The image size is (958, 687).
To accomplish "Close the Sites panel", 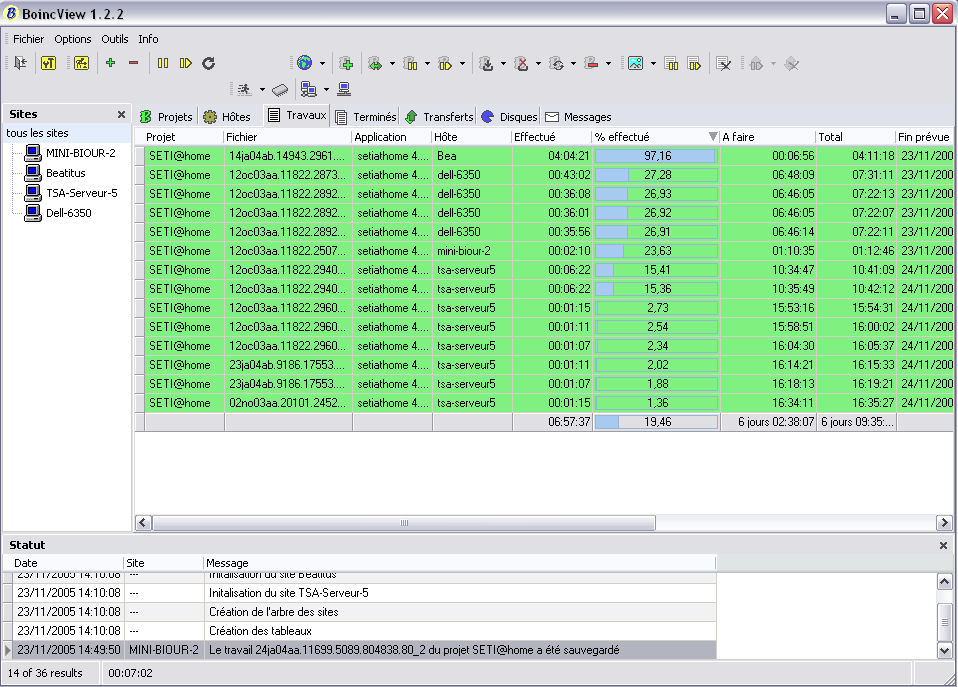I will [x=121, y=114].
